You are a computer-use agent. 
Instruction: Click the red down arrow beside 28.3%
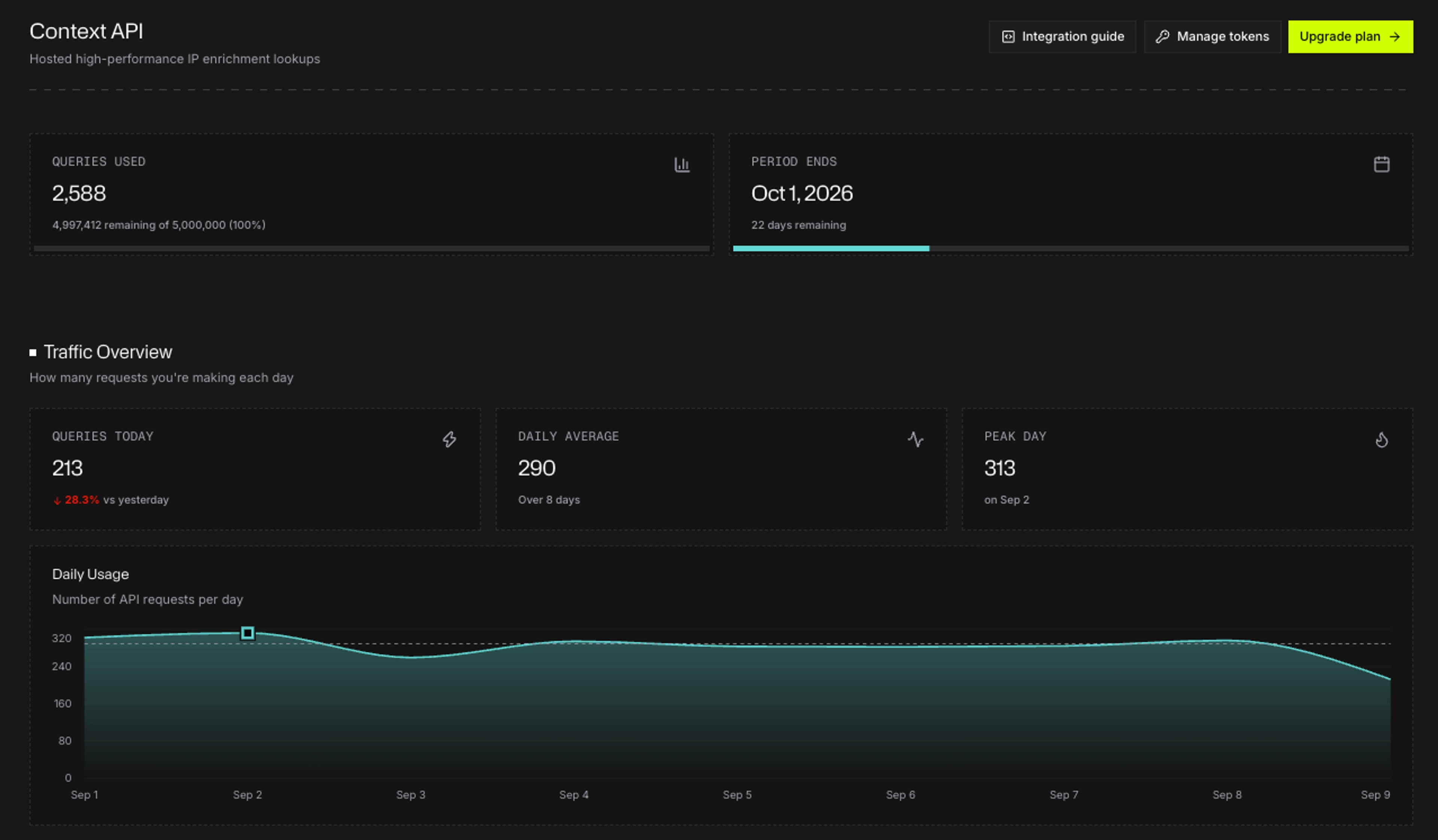point(57,500)
